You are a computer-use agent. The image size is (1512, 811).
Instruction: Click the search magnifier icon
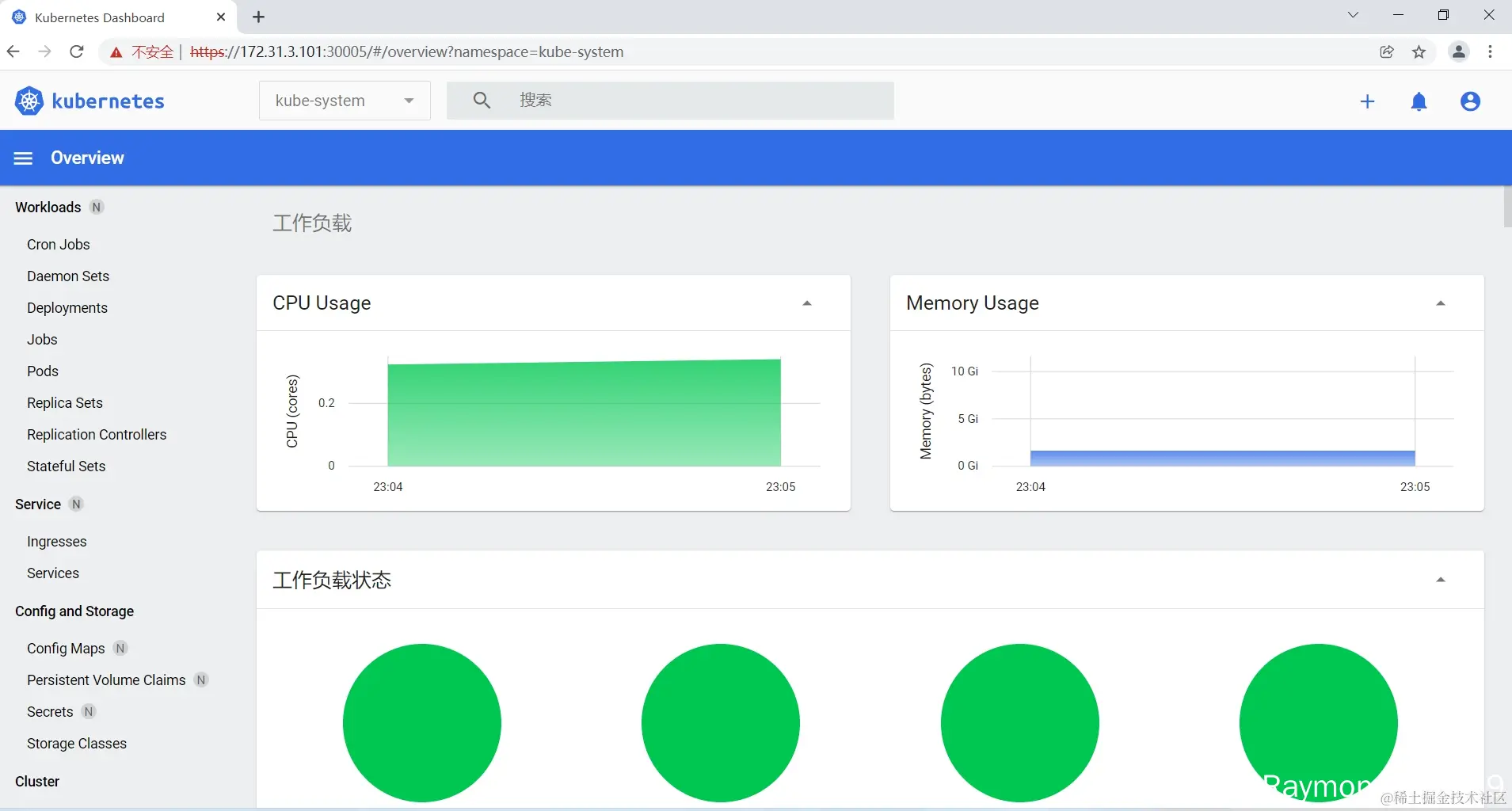482,101
